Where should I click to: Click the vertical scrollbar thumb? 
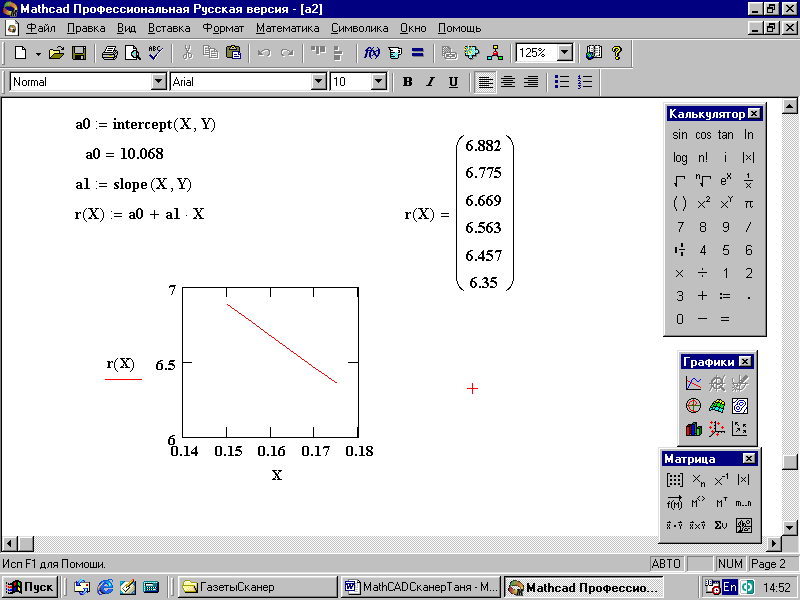click(x=789, y=462)
